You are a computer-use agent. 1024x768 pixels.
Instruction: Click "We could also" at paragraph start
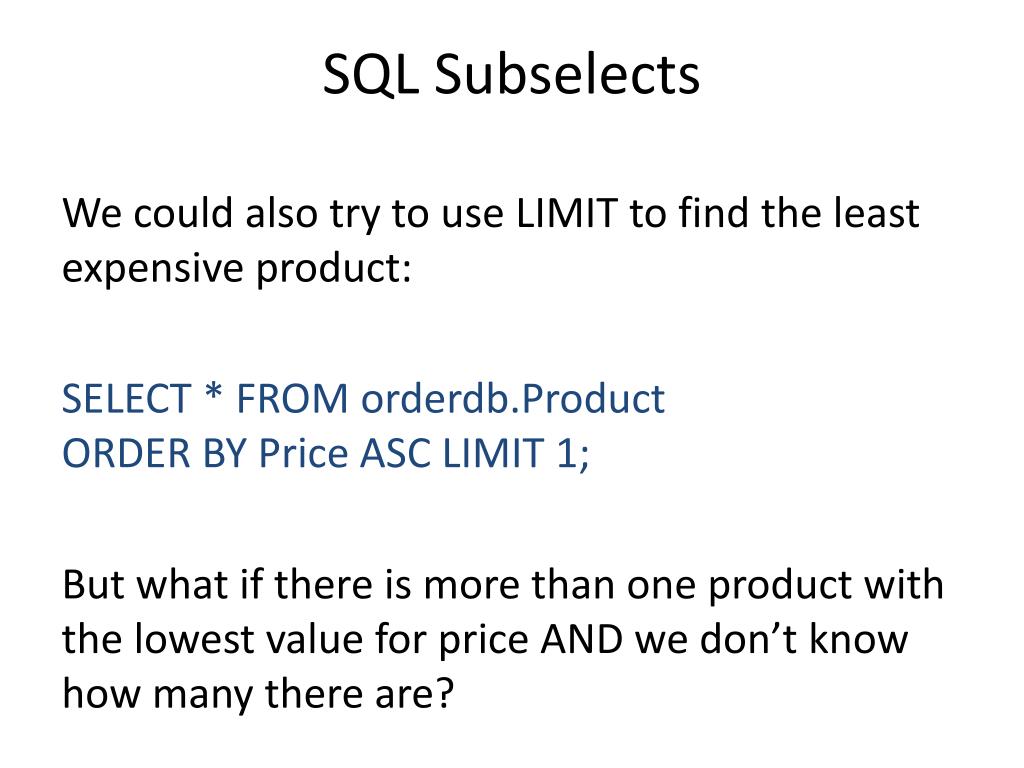click(x=190, y=213)
